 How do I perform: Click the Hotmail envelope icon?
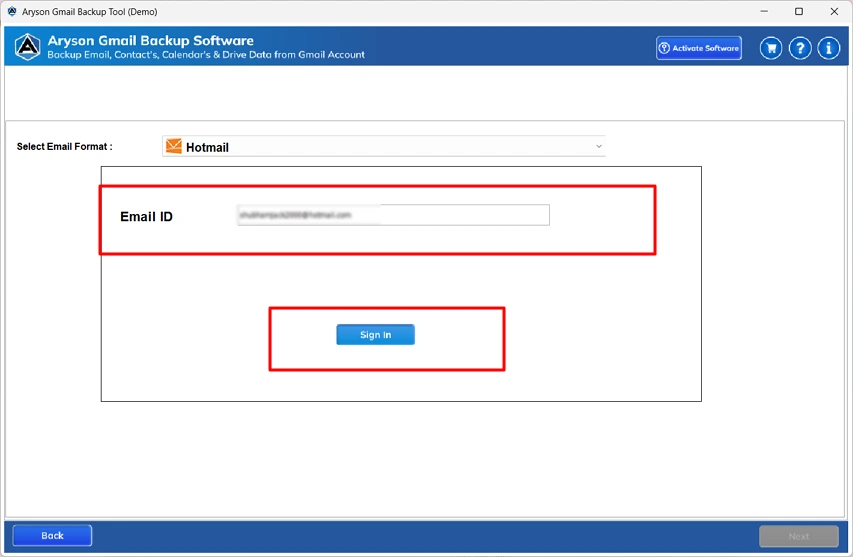pos(174,146)
